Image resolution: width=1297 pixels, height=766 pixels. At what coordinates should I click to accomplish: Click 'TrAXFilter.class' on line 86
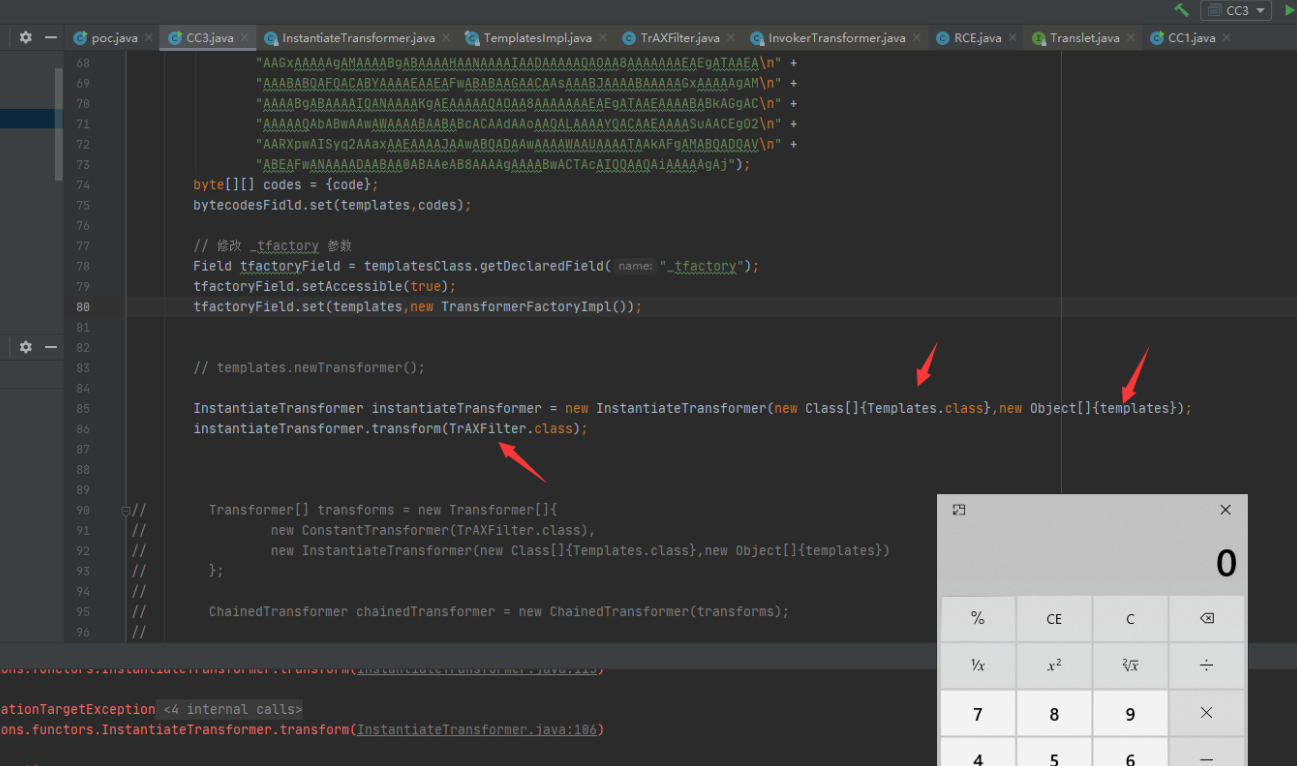click(x=511, y=429)
